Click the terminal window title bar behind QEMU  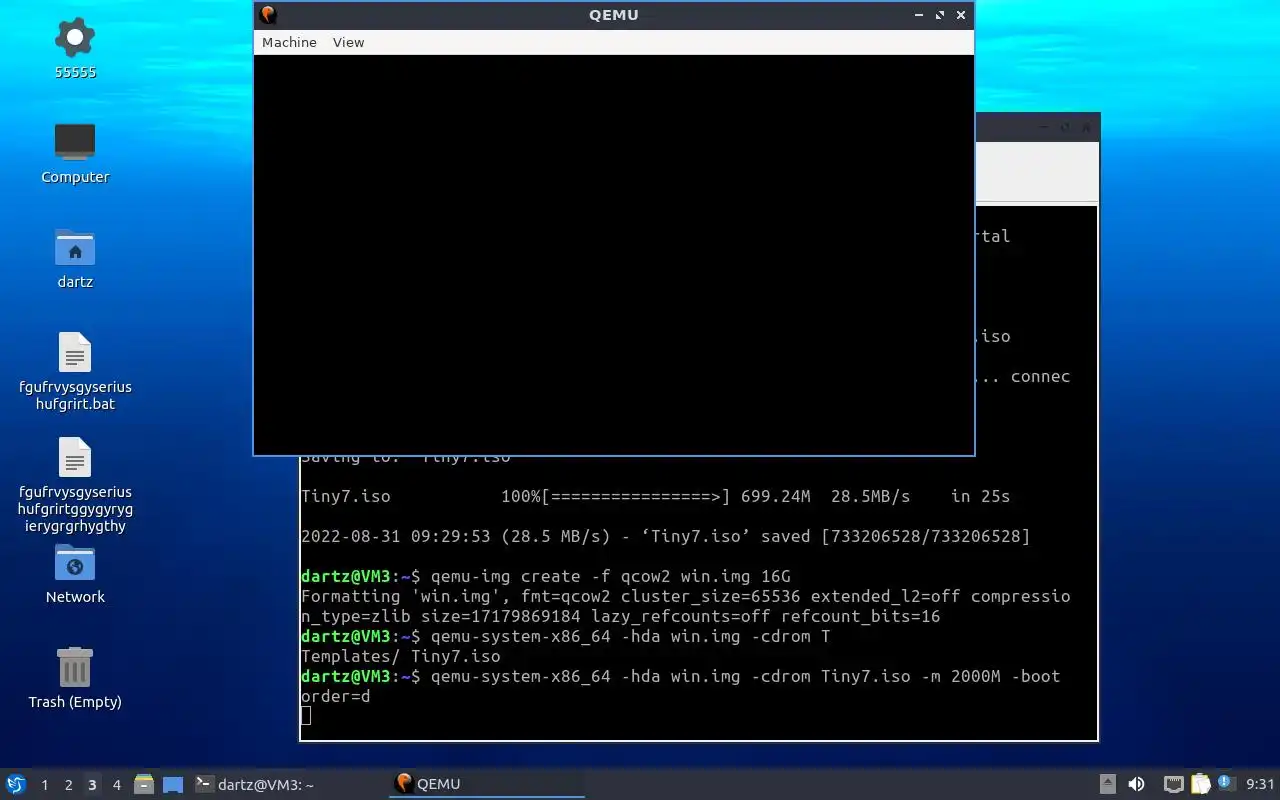point(1037,127)
